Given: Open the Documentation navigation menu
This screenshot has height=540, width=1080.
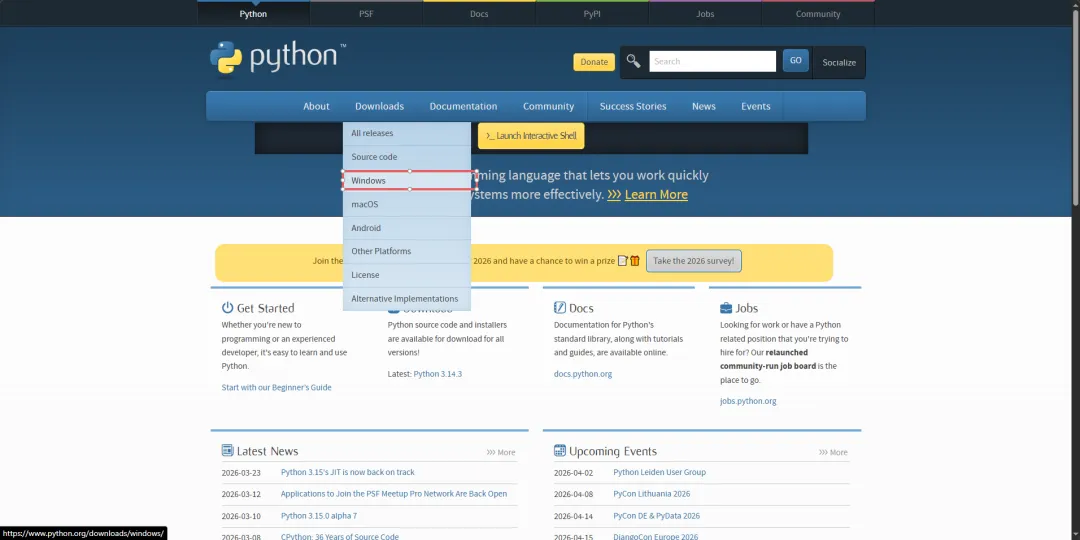Looking at the screenshot, I should tap(464, 106).
